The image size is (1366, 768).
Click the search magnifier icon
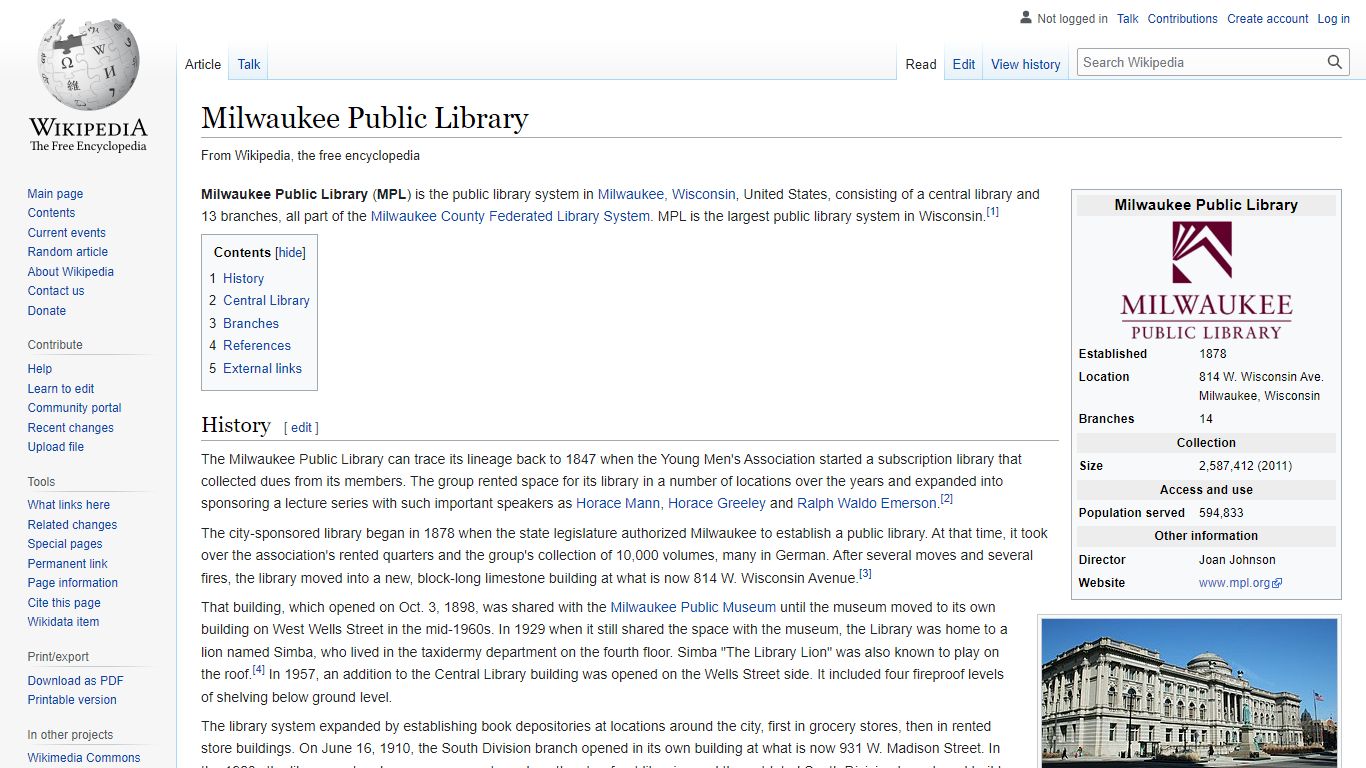[x=1335, y=62]
